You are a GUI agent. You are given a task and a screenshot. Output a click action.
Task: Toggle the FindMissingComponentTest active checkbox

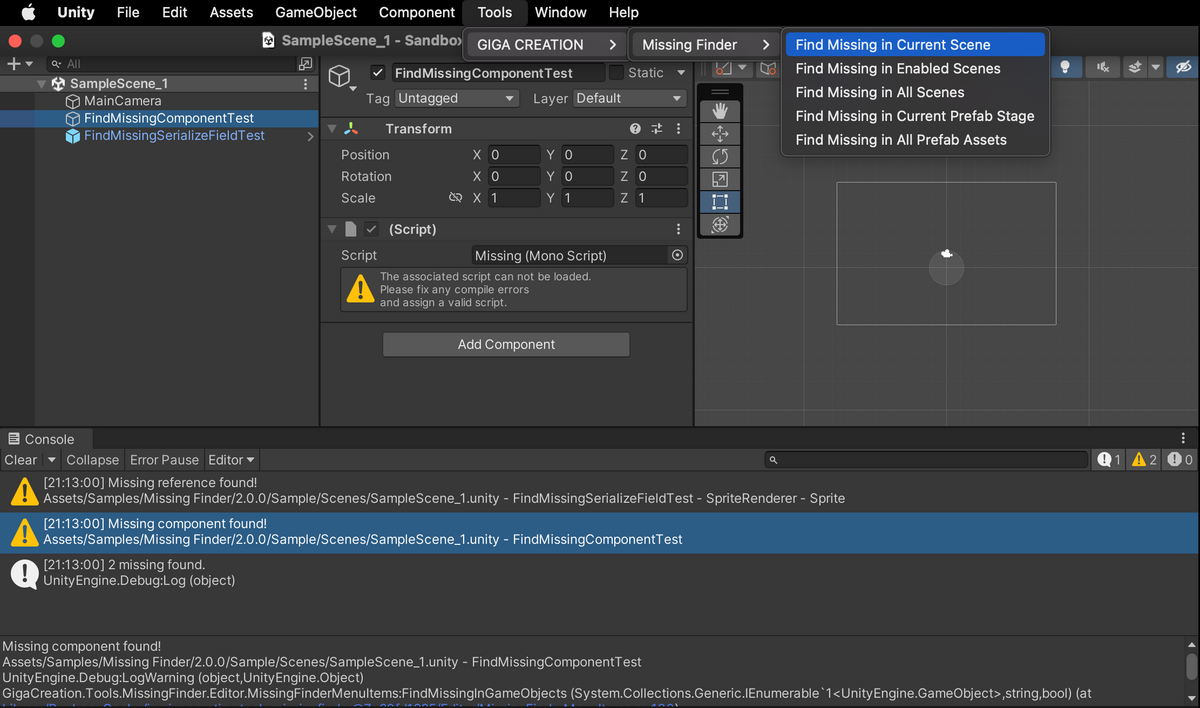click(377, 72)
